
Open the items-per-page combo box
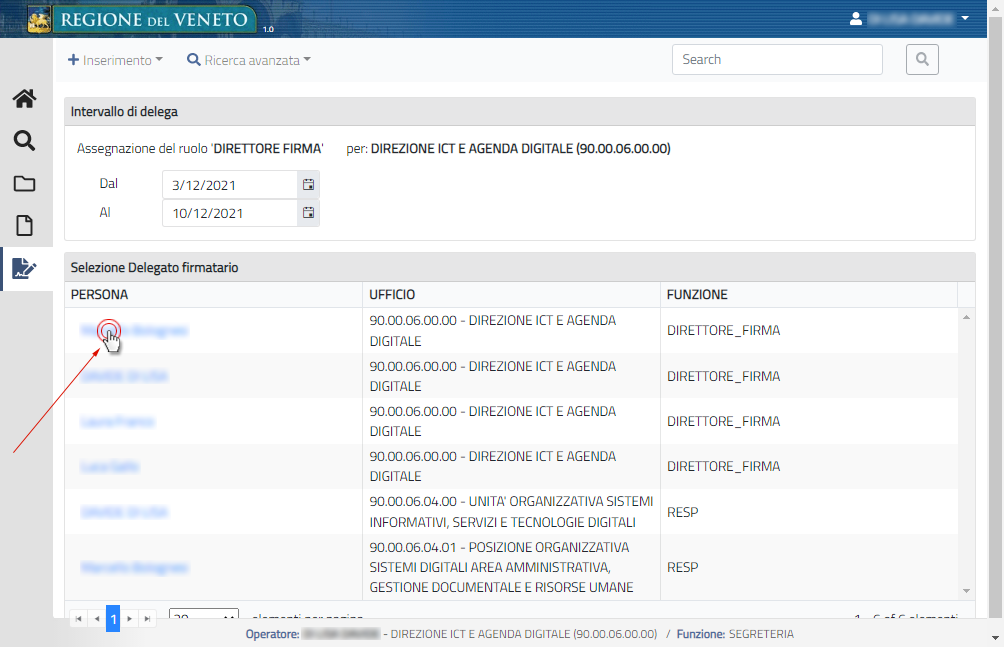[204, 616]
